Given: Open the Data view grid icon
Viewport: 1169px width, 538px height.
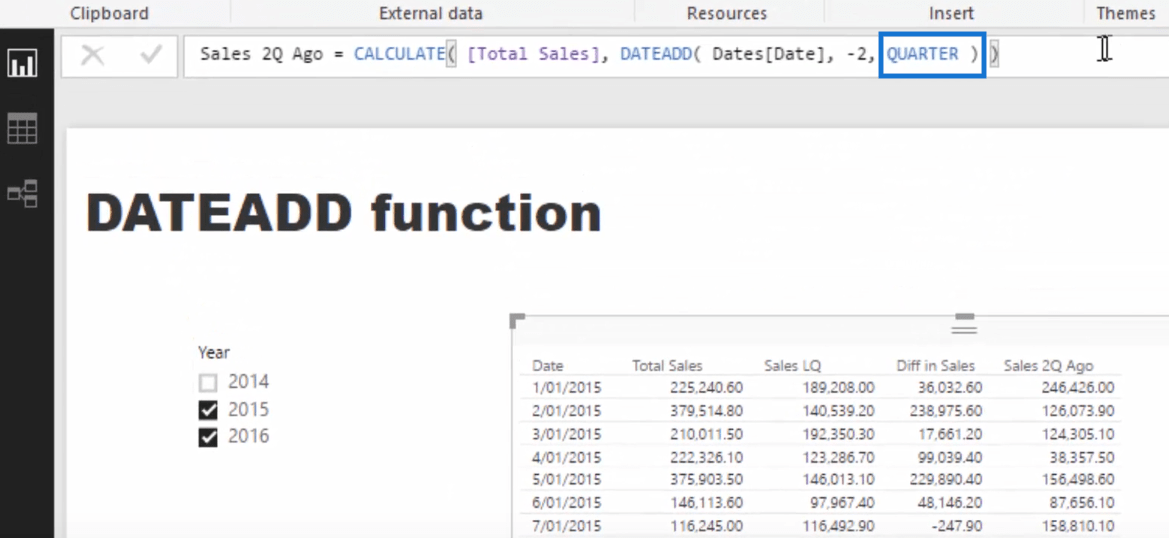Looking at the screenshot, I should pos(22,129).
